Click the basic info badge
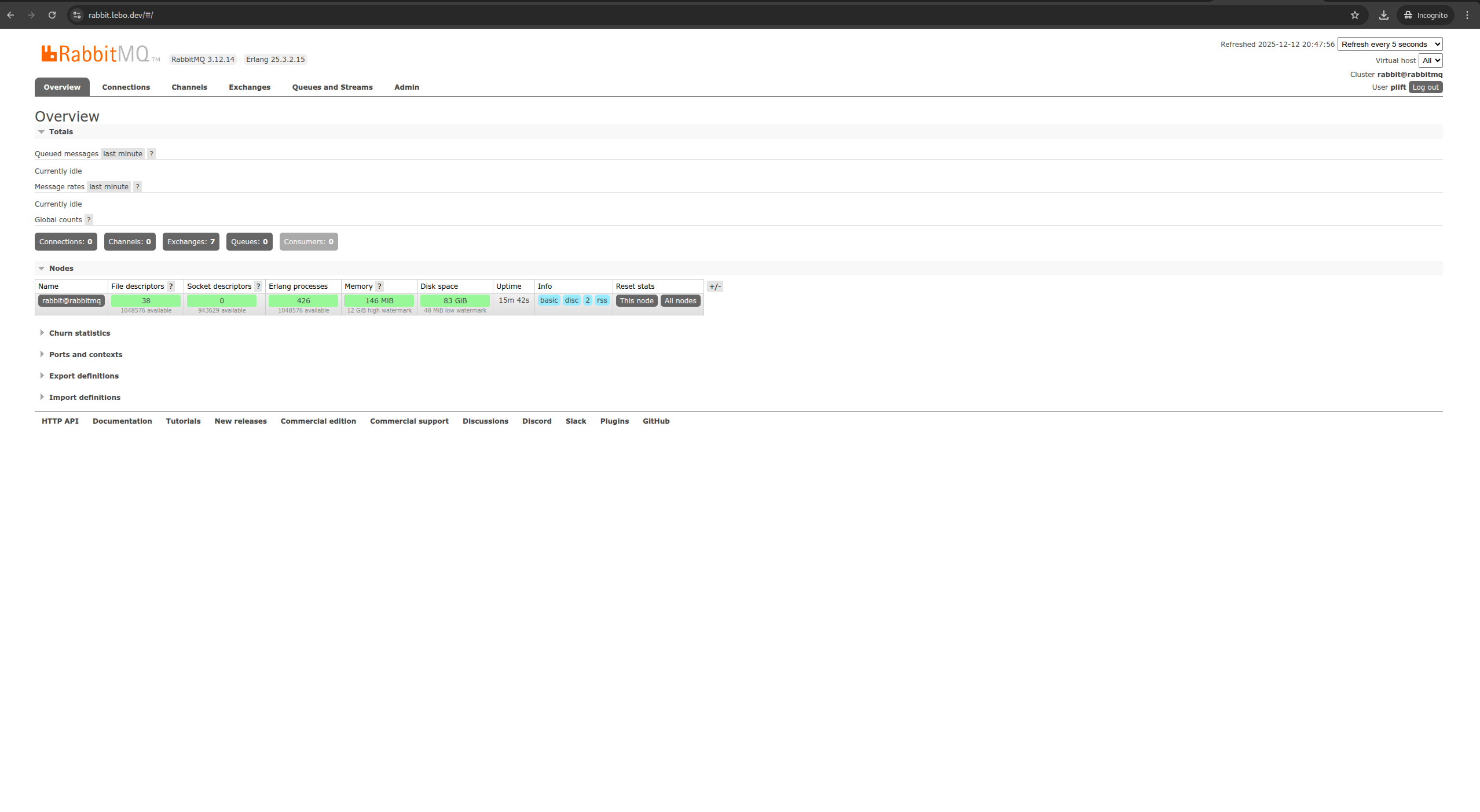The width and height of the screenshot is (1480, 812). tap(548, 300)
